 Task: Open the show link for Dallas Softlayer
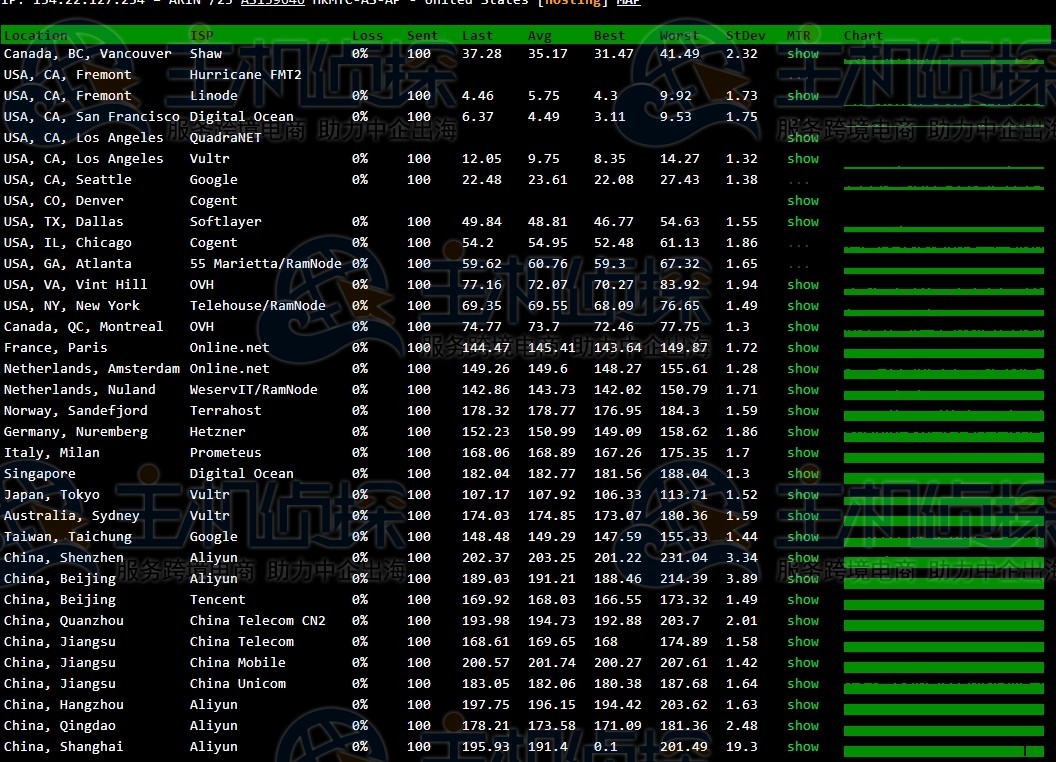coord(802,222)
